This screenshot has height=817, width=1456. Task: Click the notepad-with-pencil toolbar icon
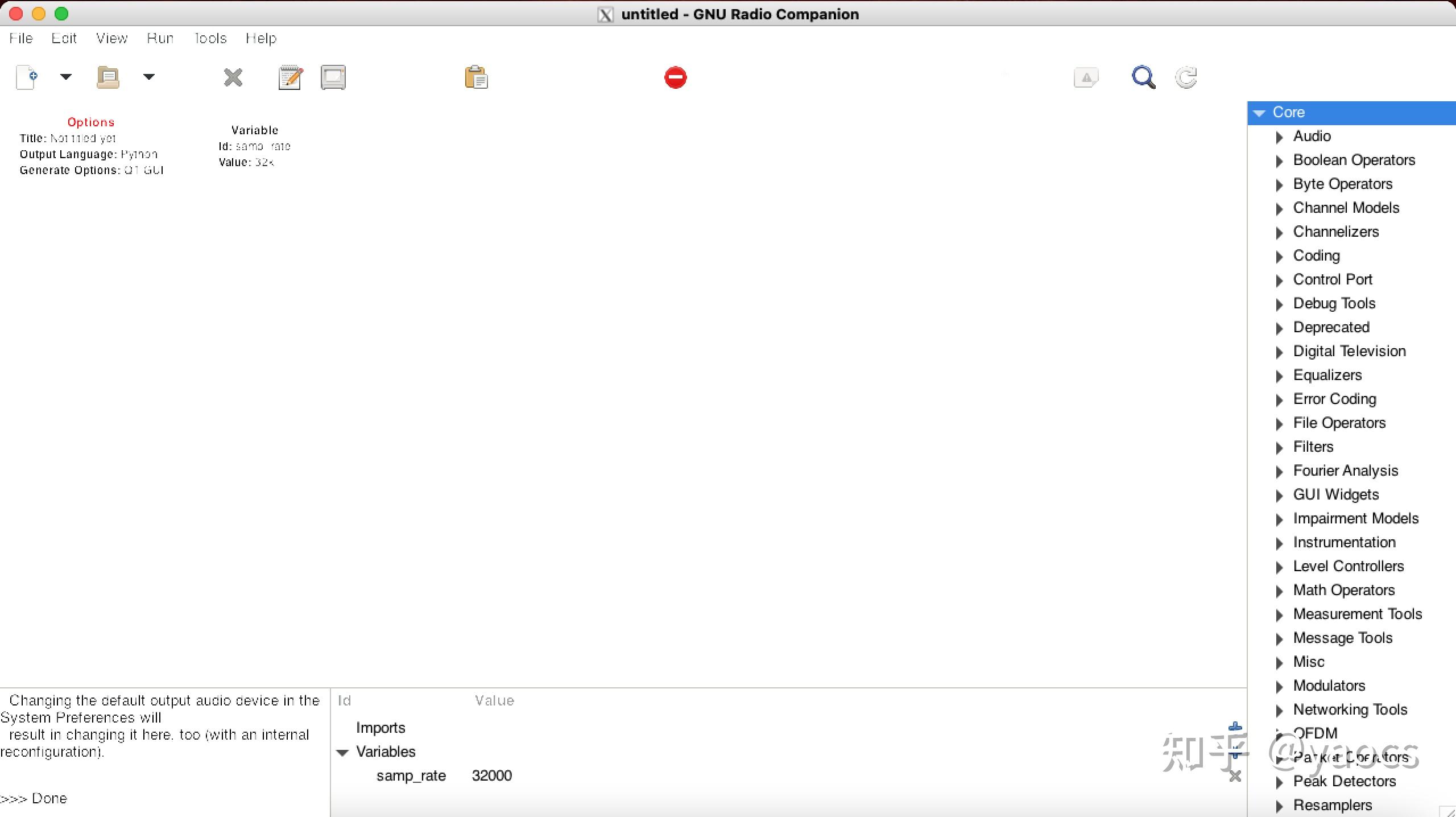(290, 77)
